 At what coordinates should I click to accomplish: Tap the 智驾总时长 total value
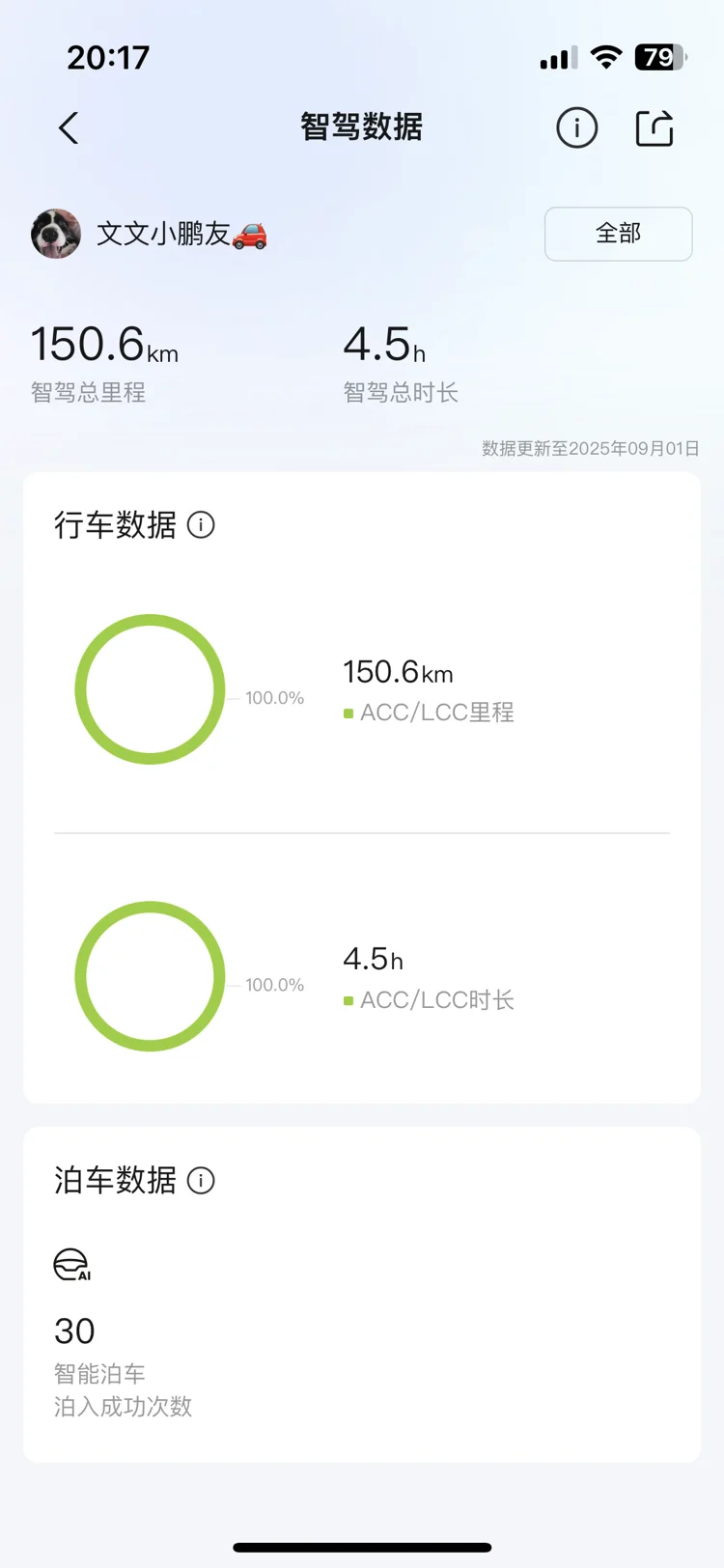point(384,345)
